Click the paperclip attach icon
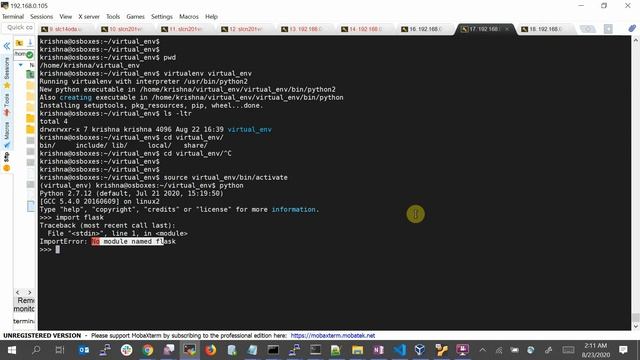This screenshot has height=360, width=640. click(632, 29)
